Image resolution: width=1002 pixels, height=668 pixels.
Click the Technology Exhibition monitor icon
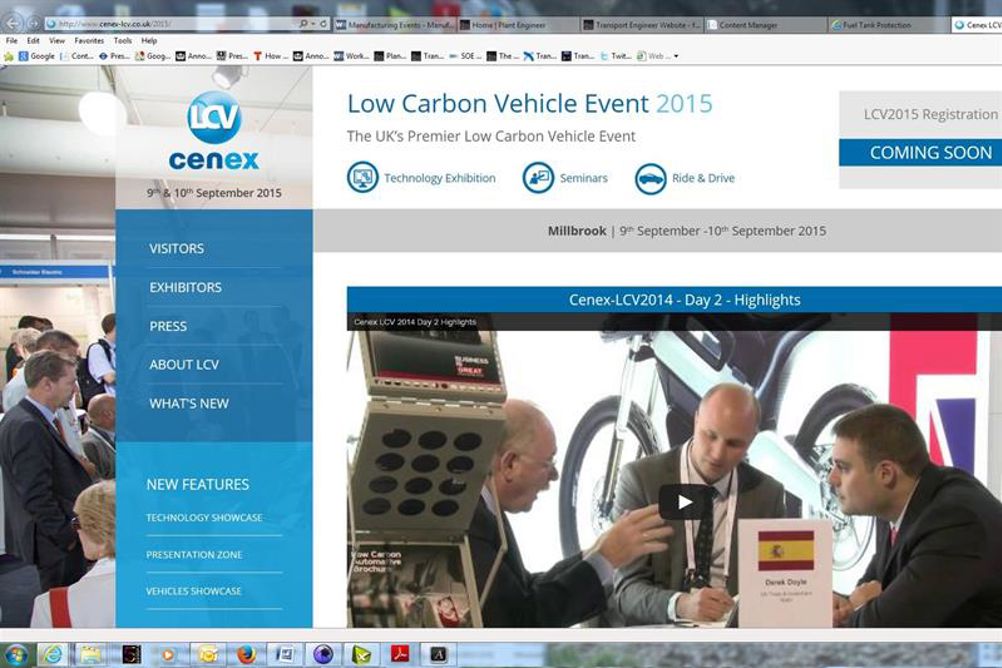point(362,178)
